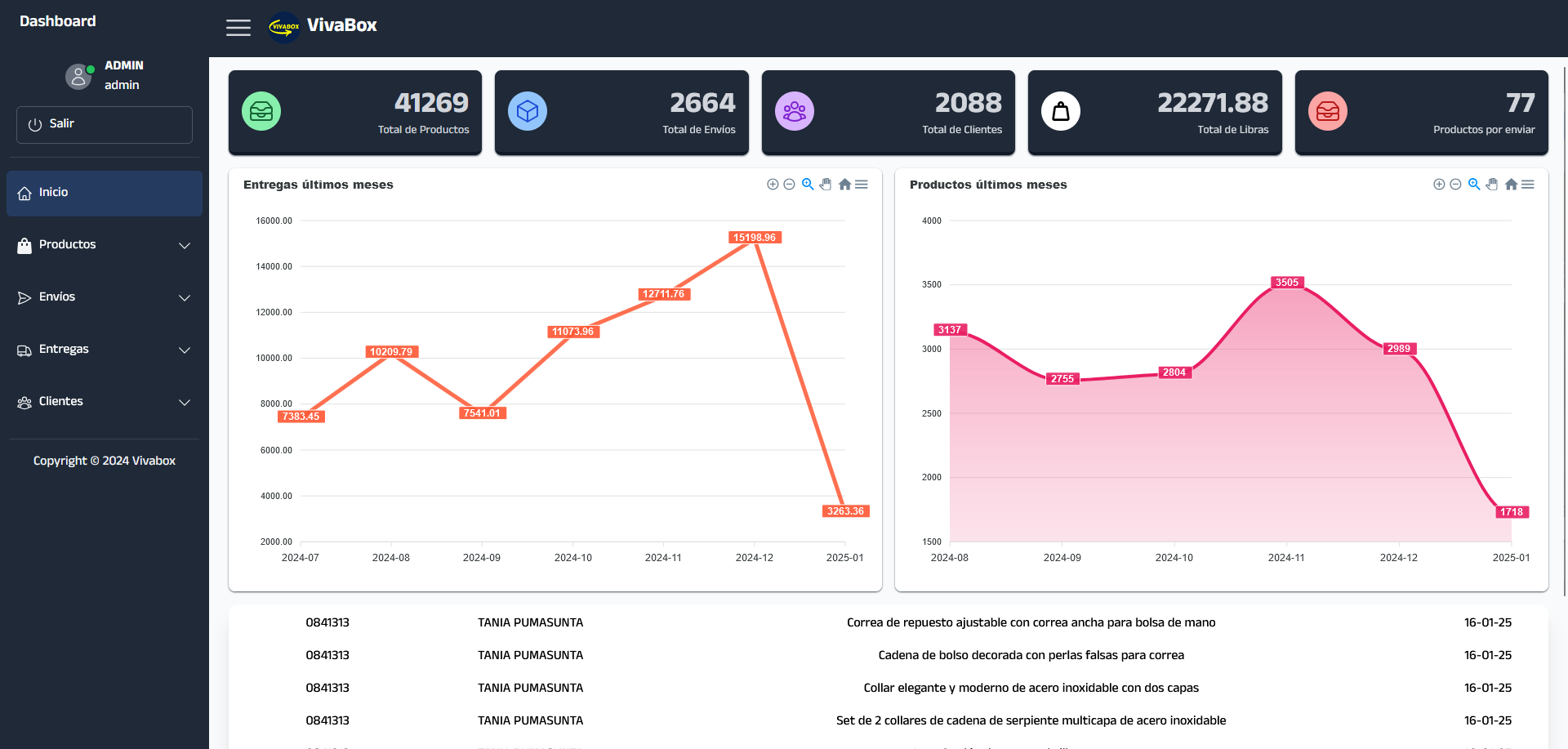Enable panning on Entregas chart
The height and width of the screenshot is (749, 1568).
pos(826,185)
